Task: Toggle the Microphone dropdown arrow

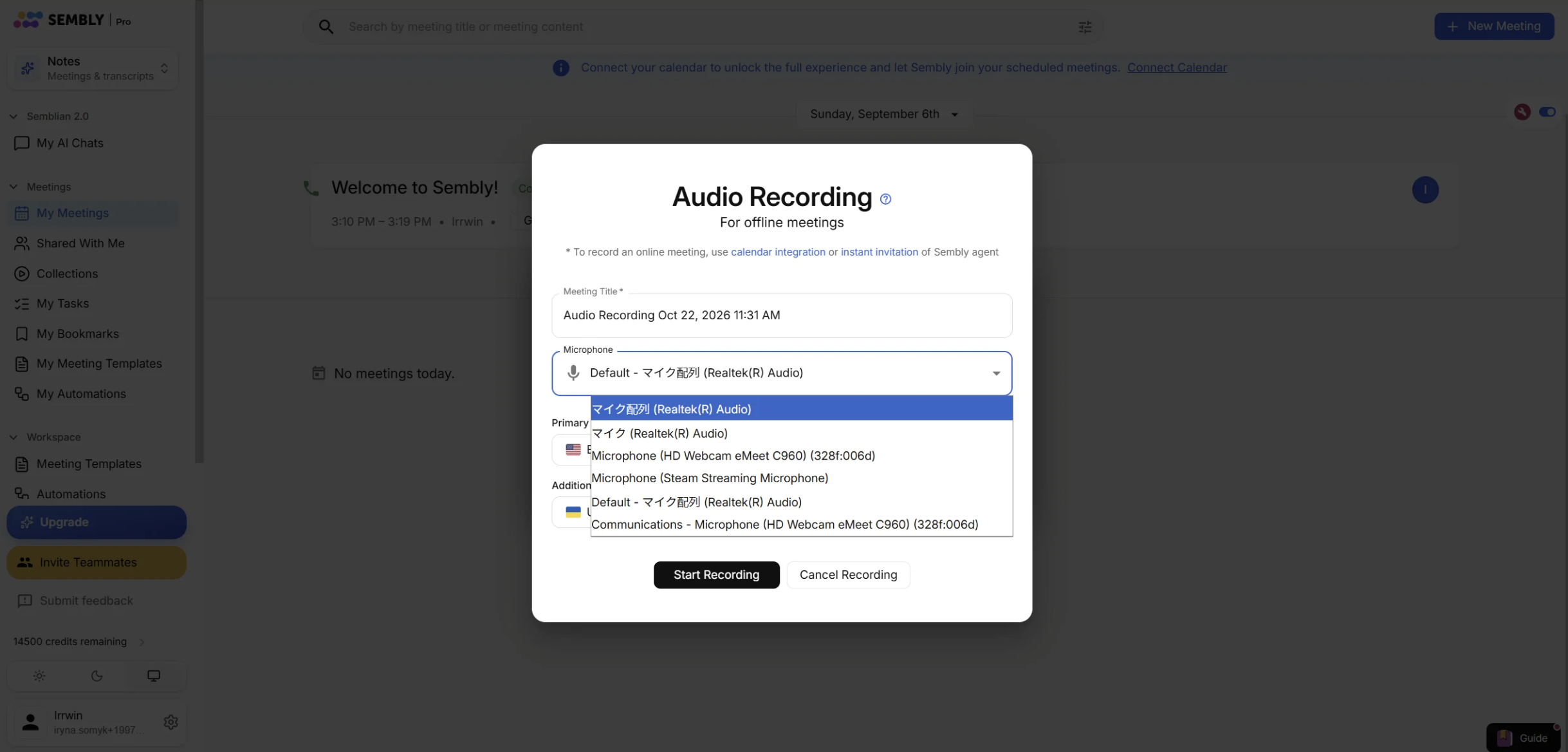Action: pos(996,373)
